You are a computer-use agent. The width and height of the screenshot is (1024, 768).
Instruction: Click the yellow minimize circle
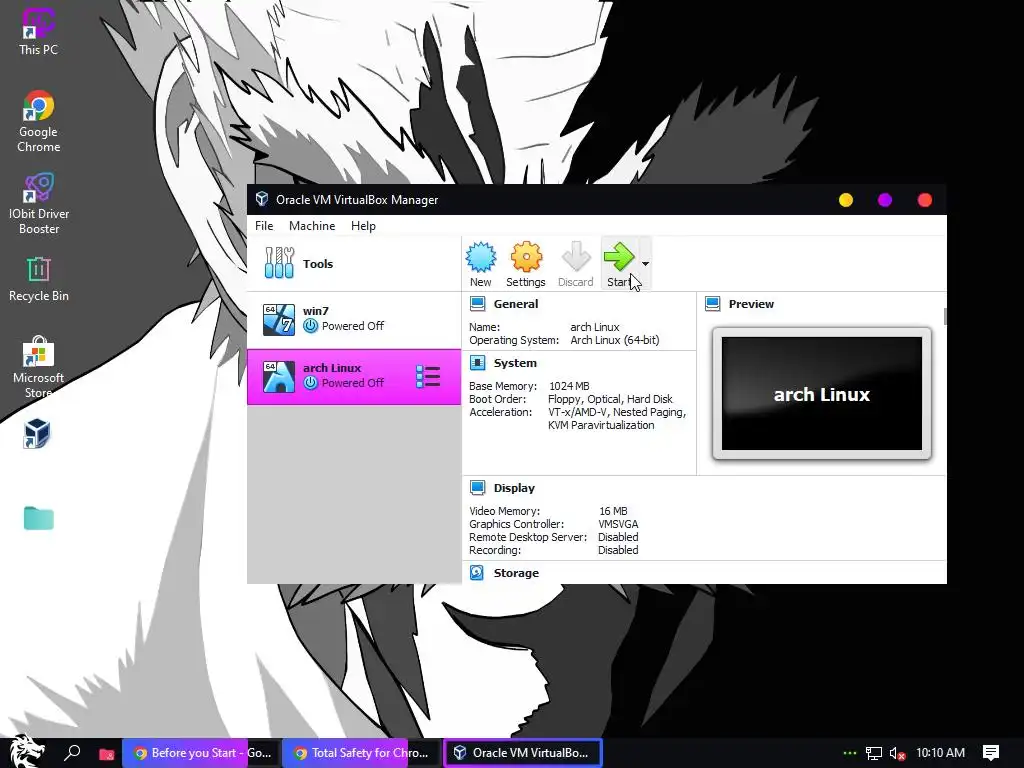846,200
